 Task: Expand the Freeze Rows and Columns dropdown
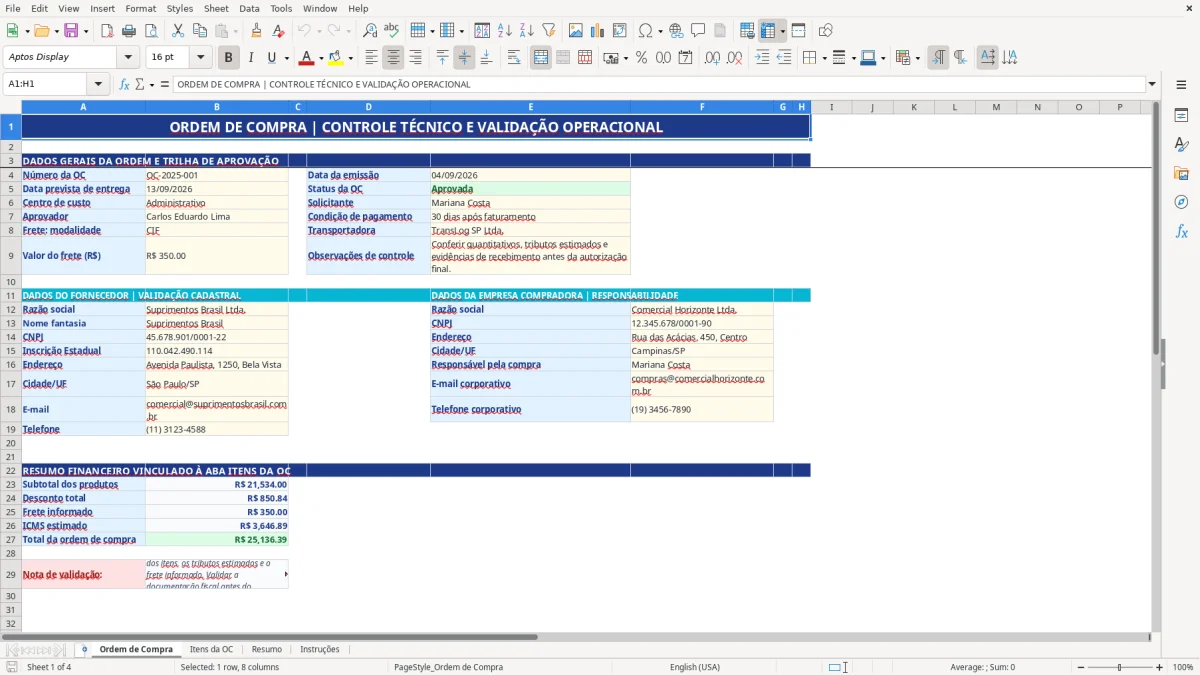click(783, 31)
